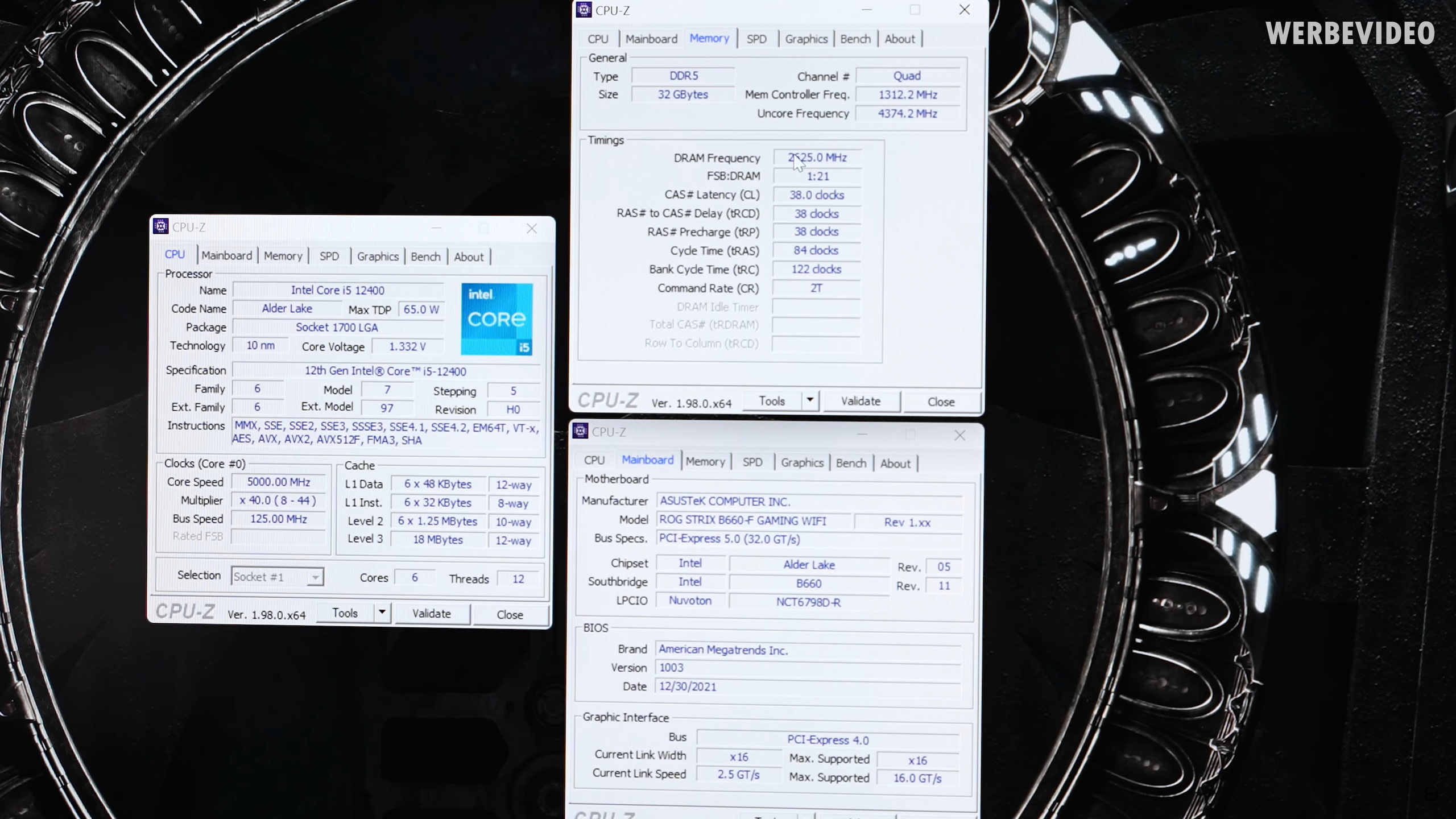Open SPD tab in the Mainboard window
Viewport: 1456px width, 819px height.
coord(752,462)
